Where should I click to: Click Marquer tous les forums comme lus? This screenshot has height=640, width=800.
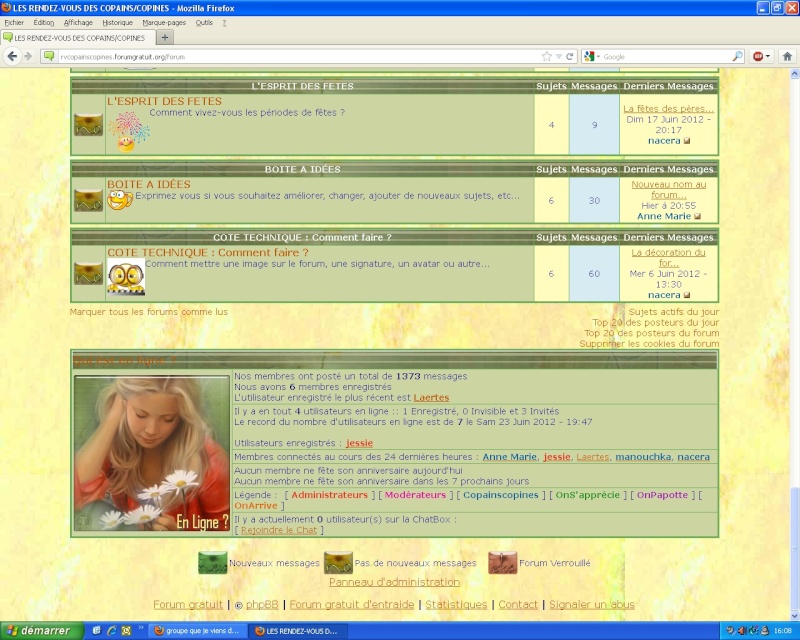[148, 312]
